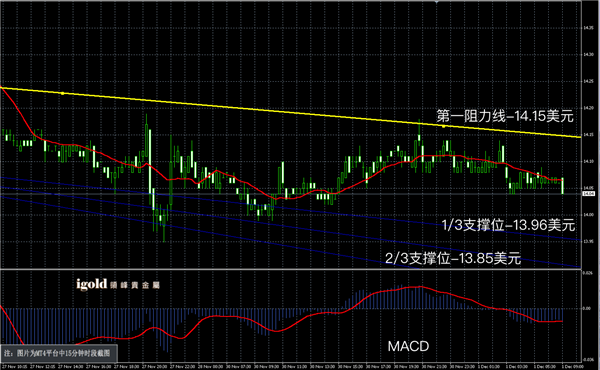Click the red MACD signal line peak

click(x=421, y=287)
